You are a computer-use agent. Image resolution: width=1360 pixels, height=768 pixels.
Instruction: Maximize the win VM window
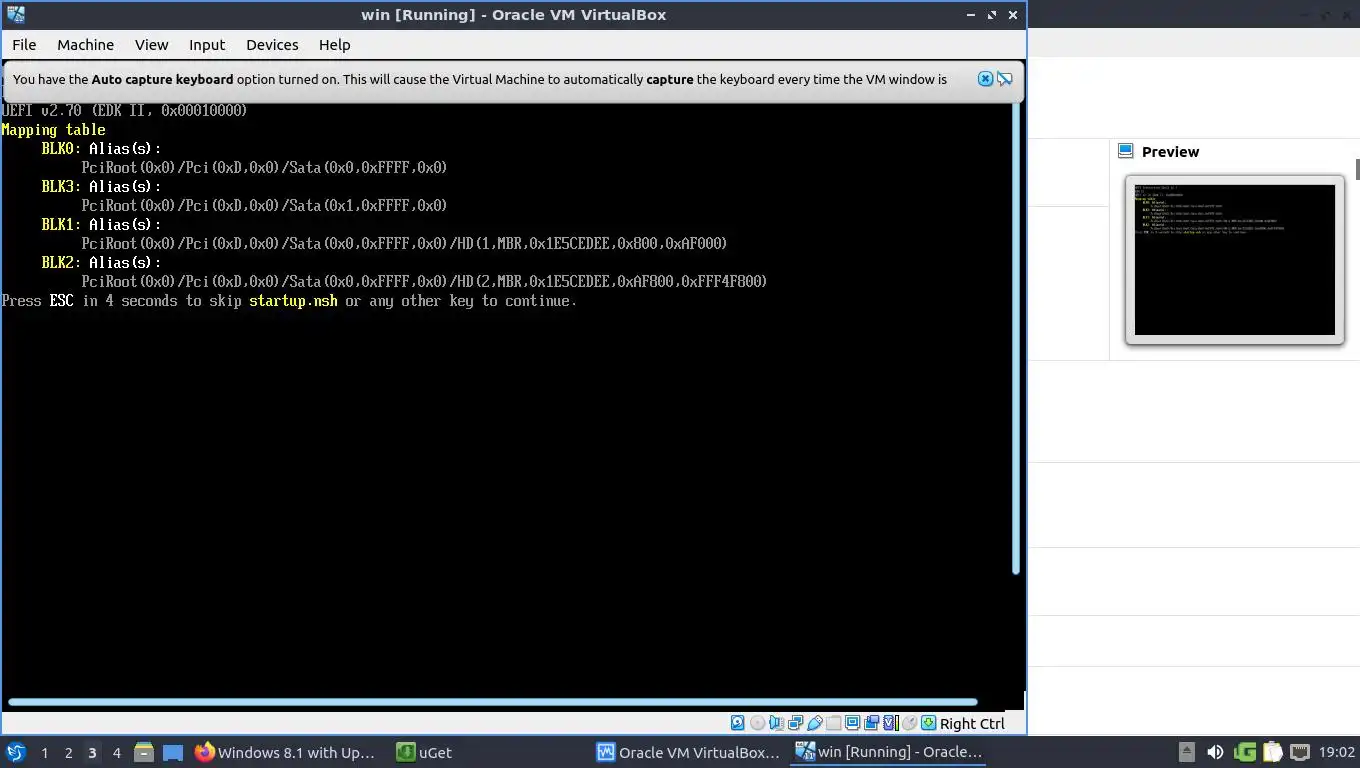(x=992, y=15)
